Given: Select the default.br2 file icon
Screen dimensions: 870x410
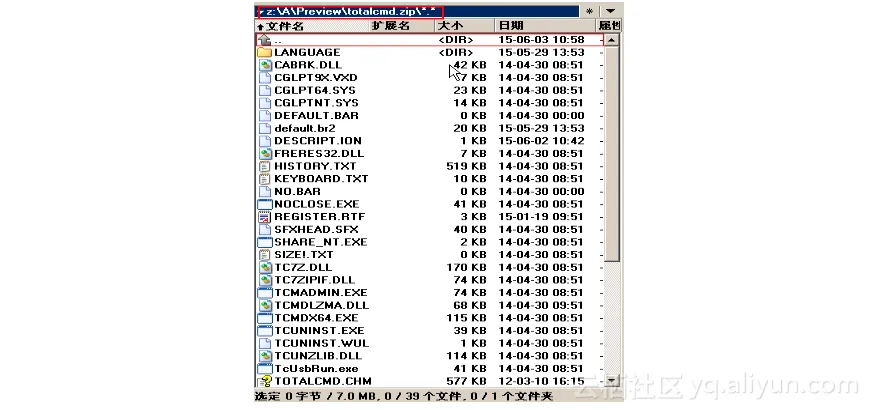Looking at the screenshot, I should click(x=265, y=128).
